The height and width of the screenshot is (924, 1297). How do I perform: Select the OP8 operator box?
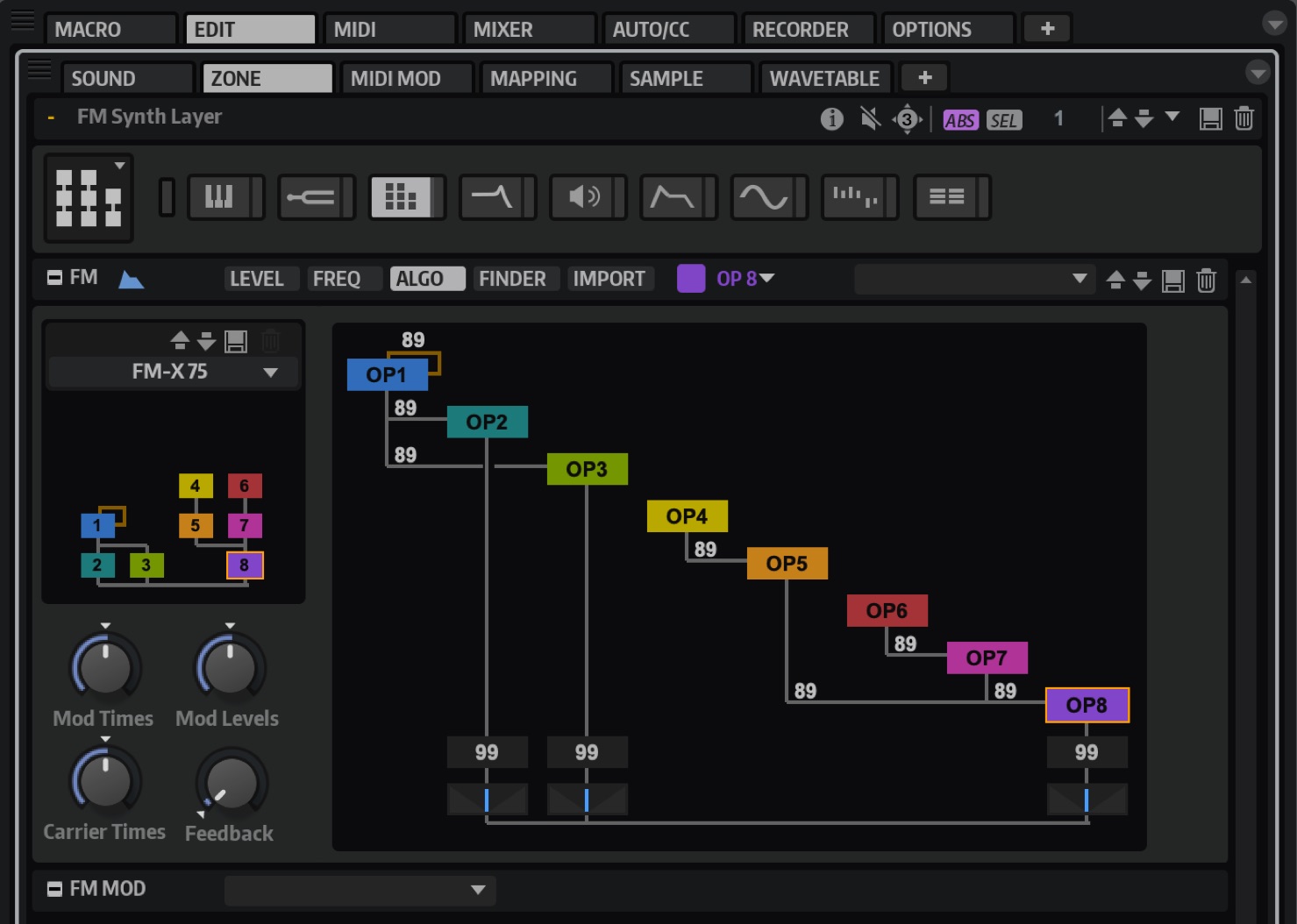pyautogui.click(x=1087, y=706)
